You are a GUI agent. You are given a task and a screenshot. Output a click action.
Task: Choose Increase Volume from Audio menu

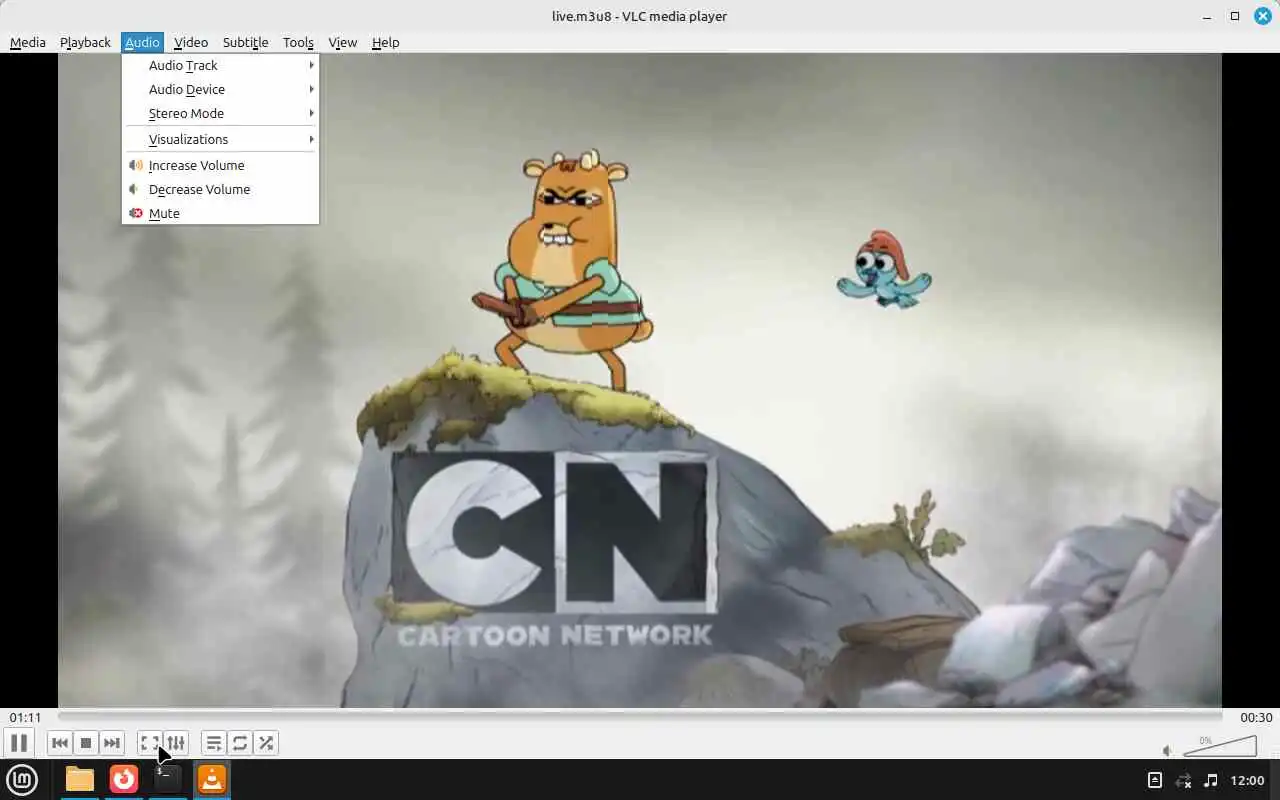click(x=220, y=165)
